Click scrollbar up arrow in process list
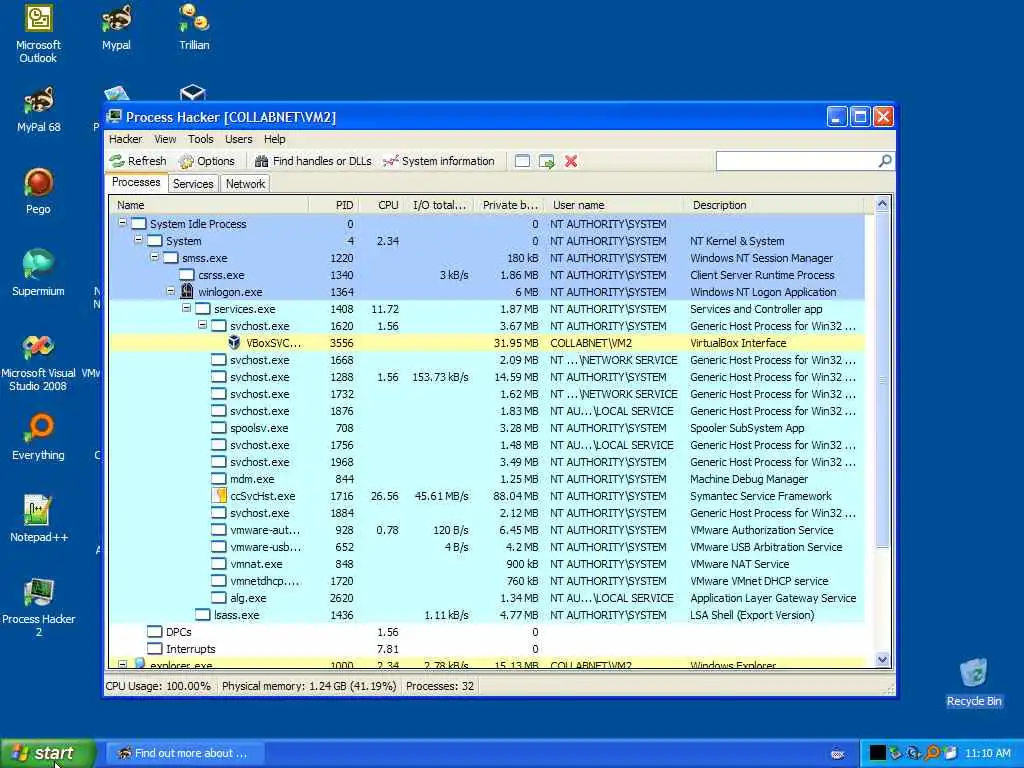 tap(882, 204)
